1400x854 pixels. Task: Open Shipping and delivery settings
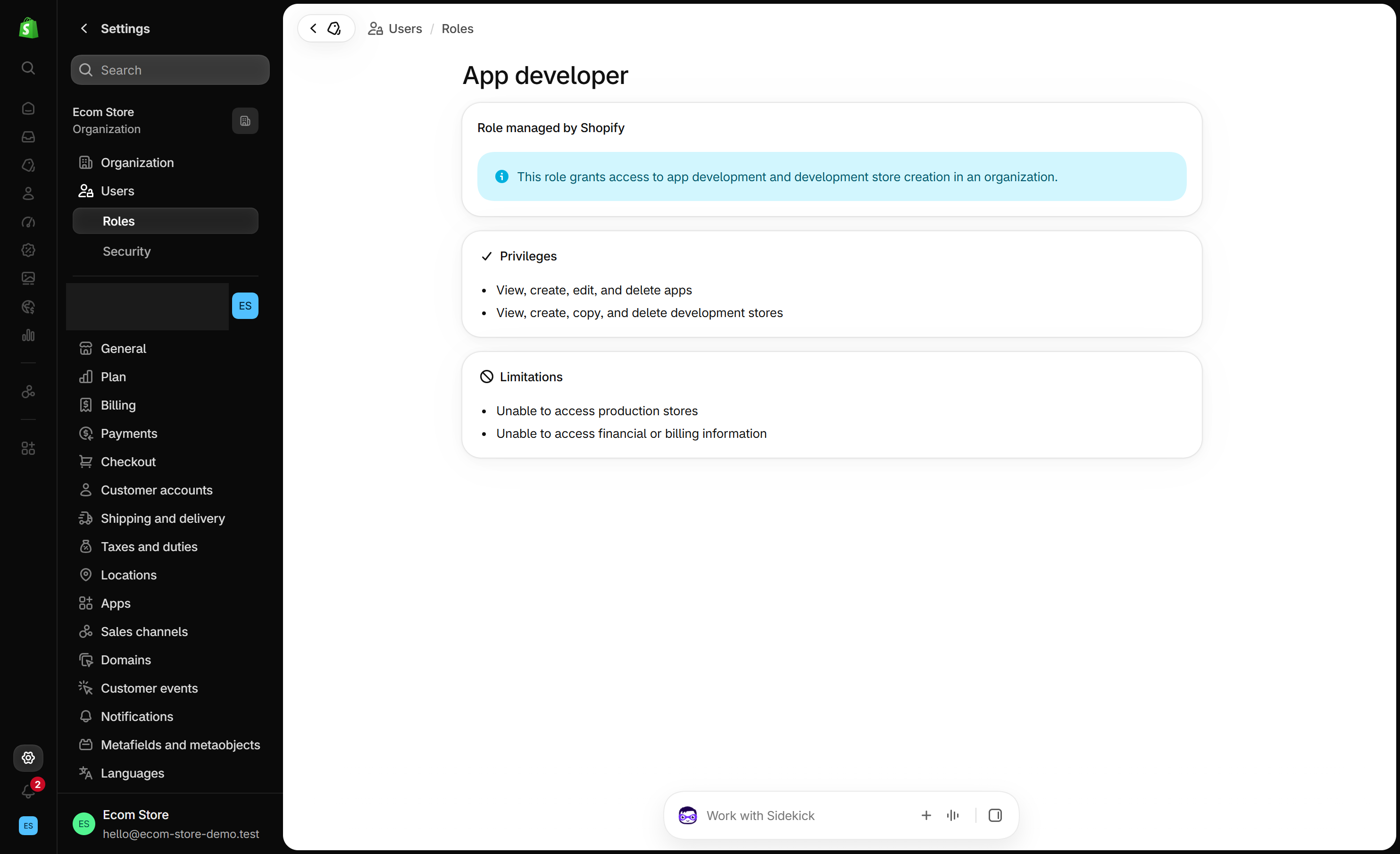(166, 518)
